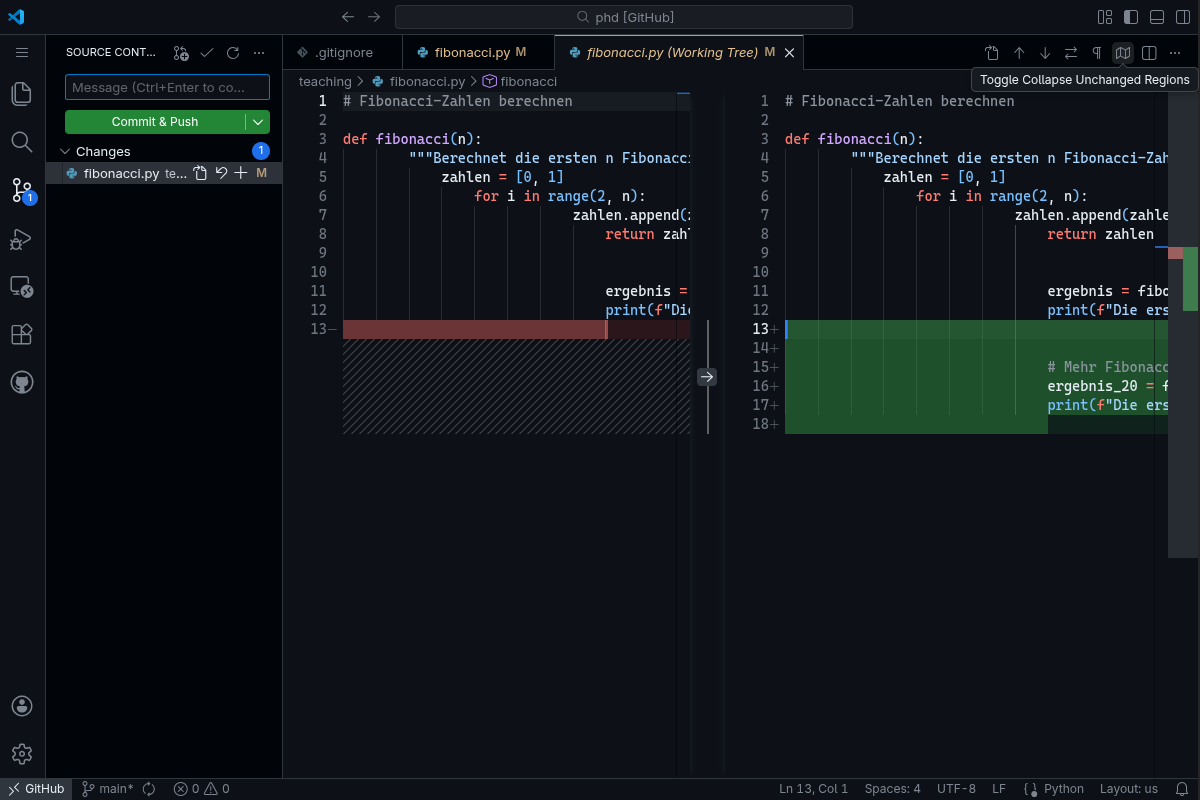Open the Customize Layout icon
Image resolution: width=1200 pixels, height=800 pixels.
pos(1105,17)
